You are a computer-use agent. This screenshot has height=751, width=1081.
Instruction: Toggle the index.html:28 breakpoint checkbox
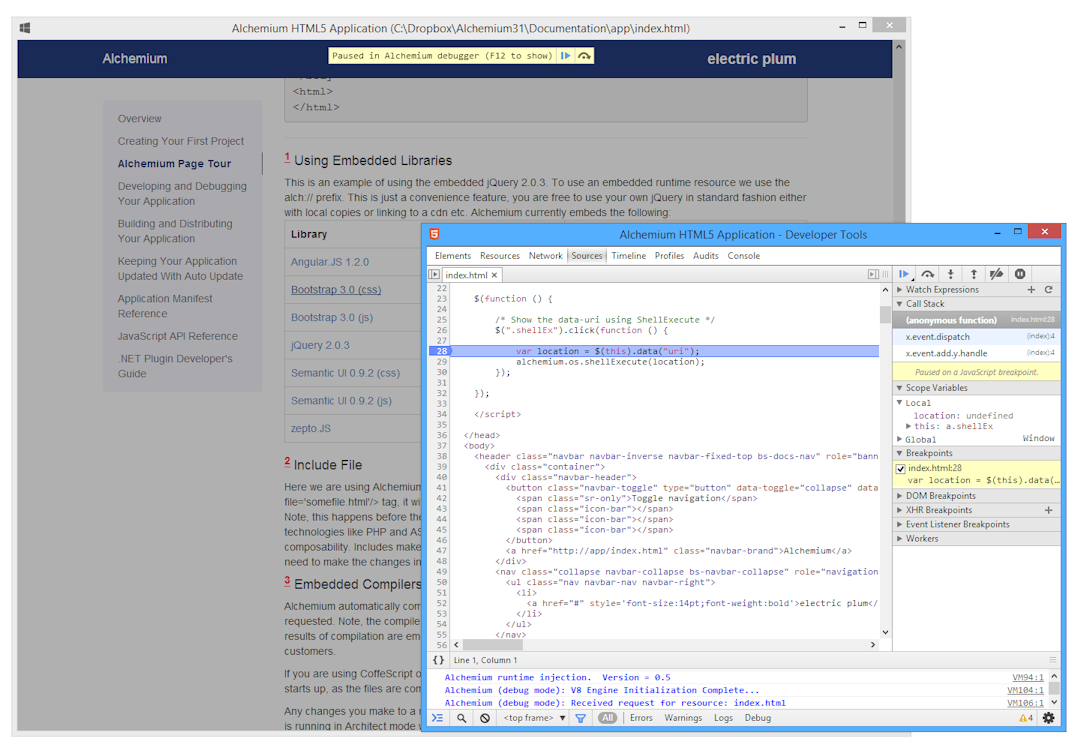tap(900, 468)
